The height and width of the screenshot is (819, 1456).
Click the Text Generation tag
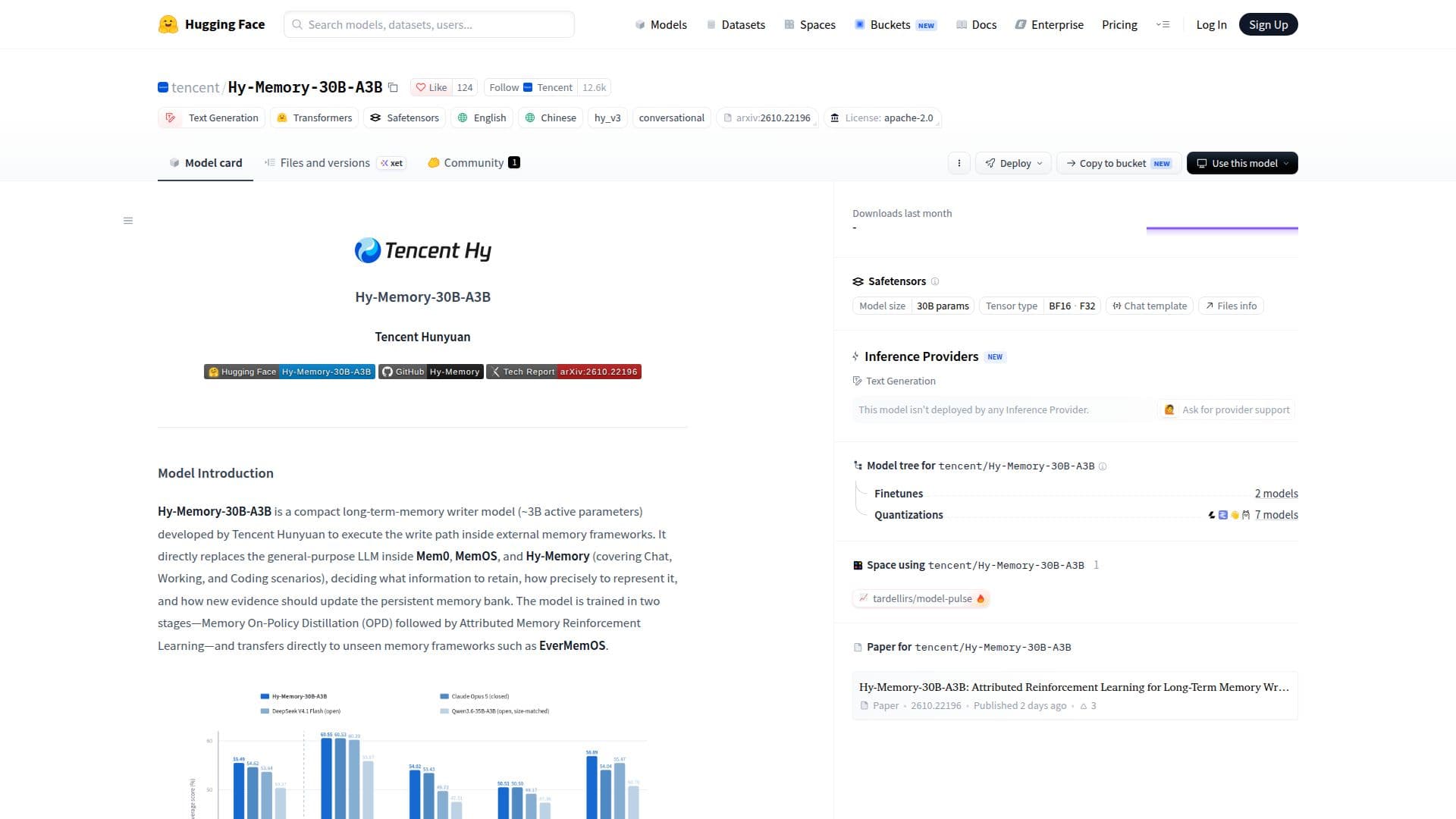212,118
